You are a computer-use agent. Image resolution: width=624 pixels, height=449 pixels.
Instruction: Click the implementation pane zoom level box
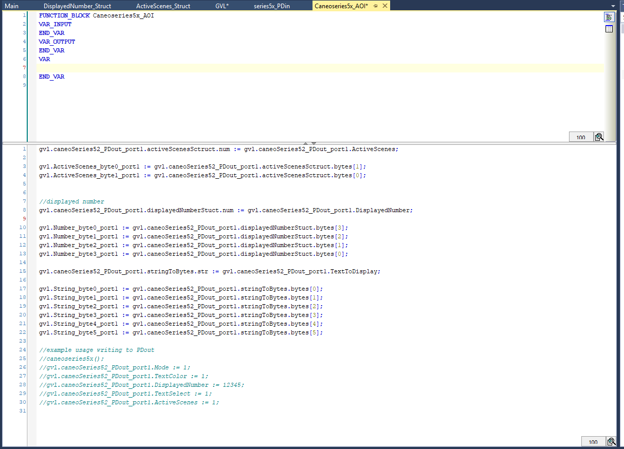click(x=593, y=442)
